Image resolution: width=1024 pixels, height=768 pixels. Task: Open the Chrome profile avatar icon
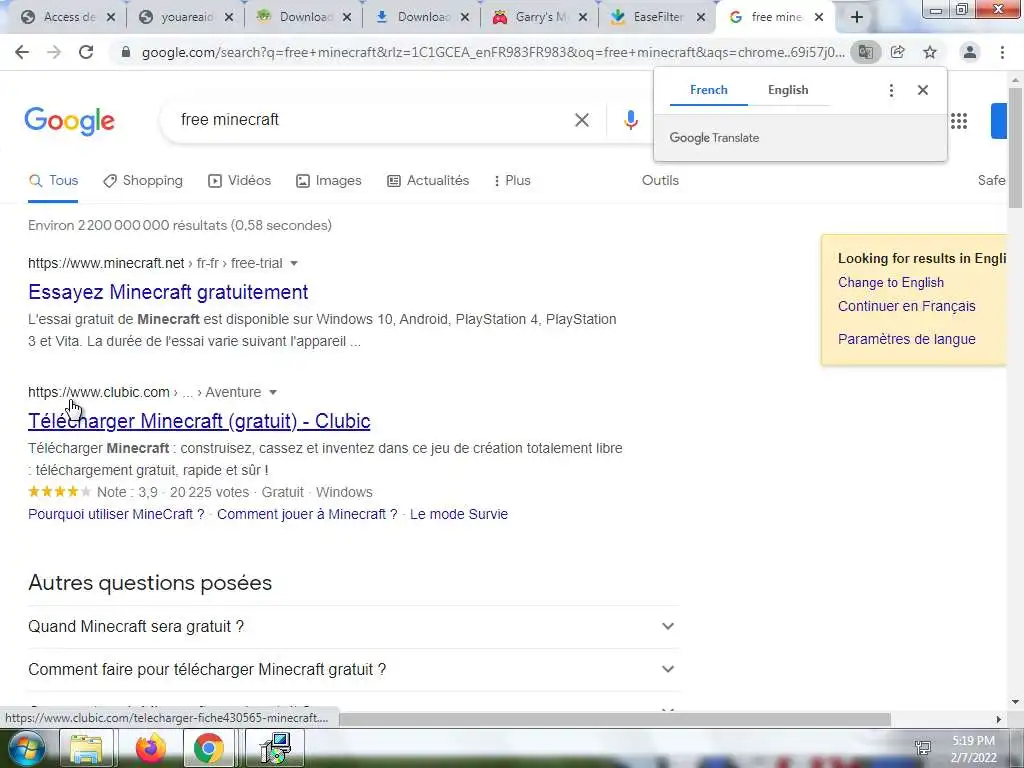[970, 52]
